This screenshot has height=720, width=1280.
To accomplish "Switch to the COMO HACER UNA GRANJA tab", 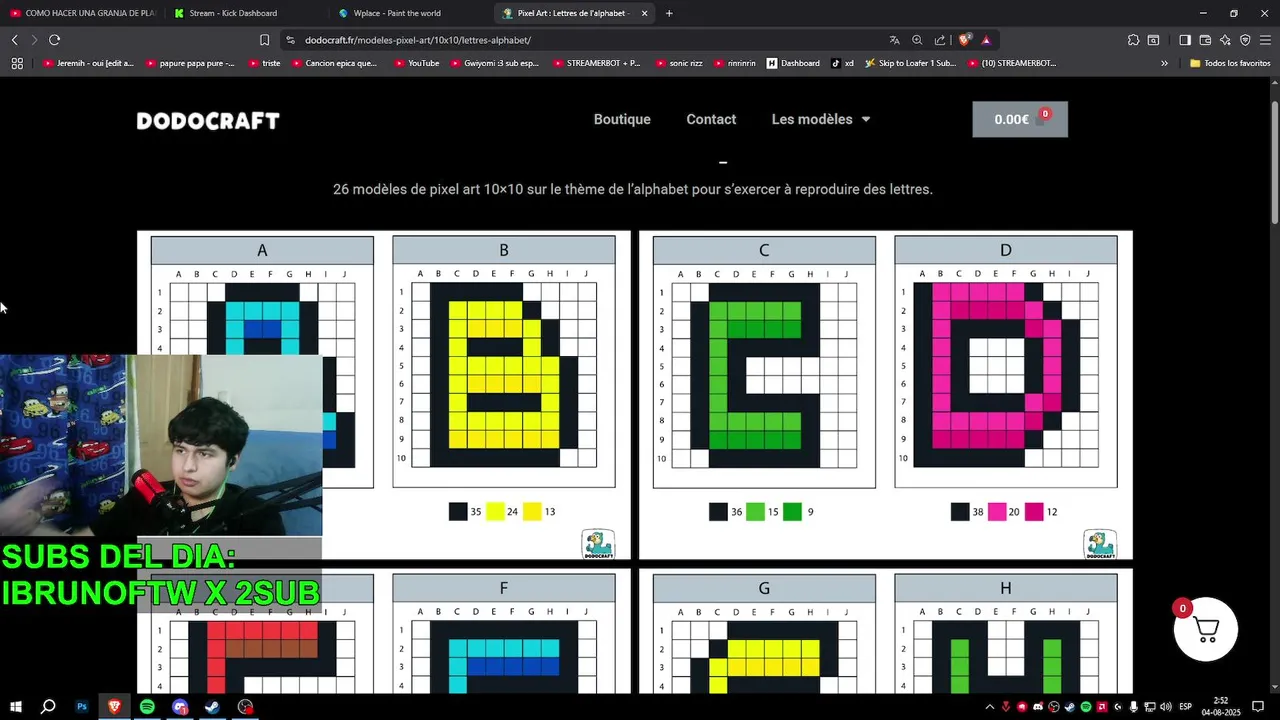I will point(82,13).
